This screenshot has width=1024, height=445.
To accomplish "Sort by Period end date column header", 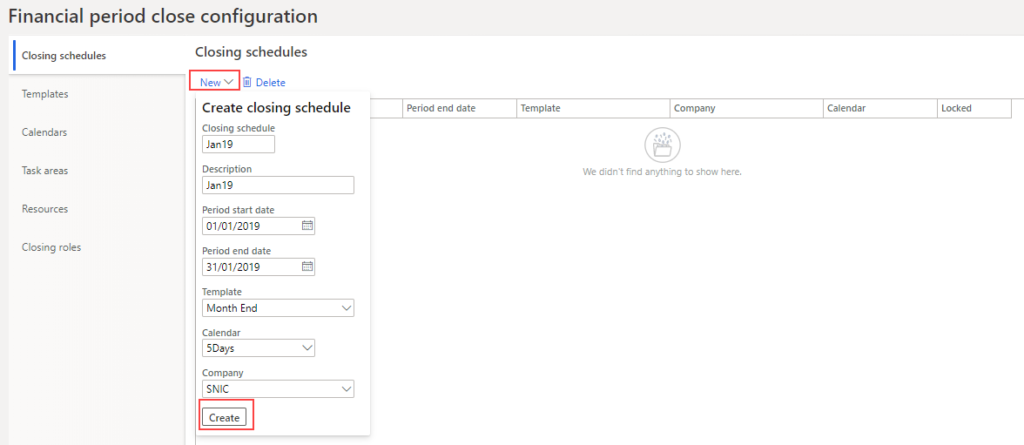I will pos(441,108).
